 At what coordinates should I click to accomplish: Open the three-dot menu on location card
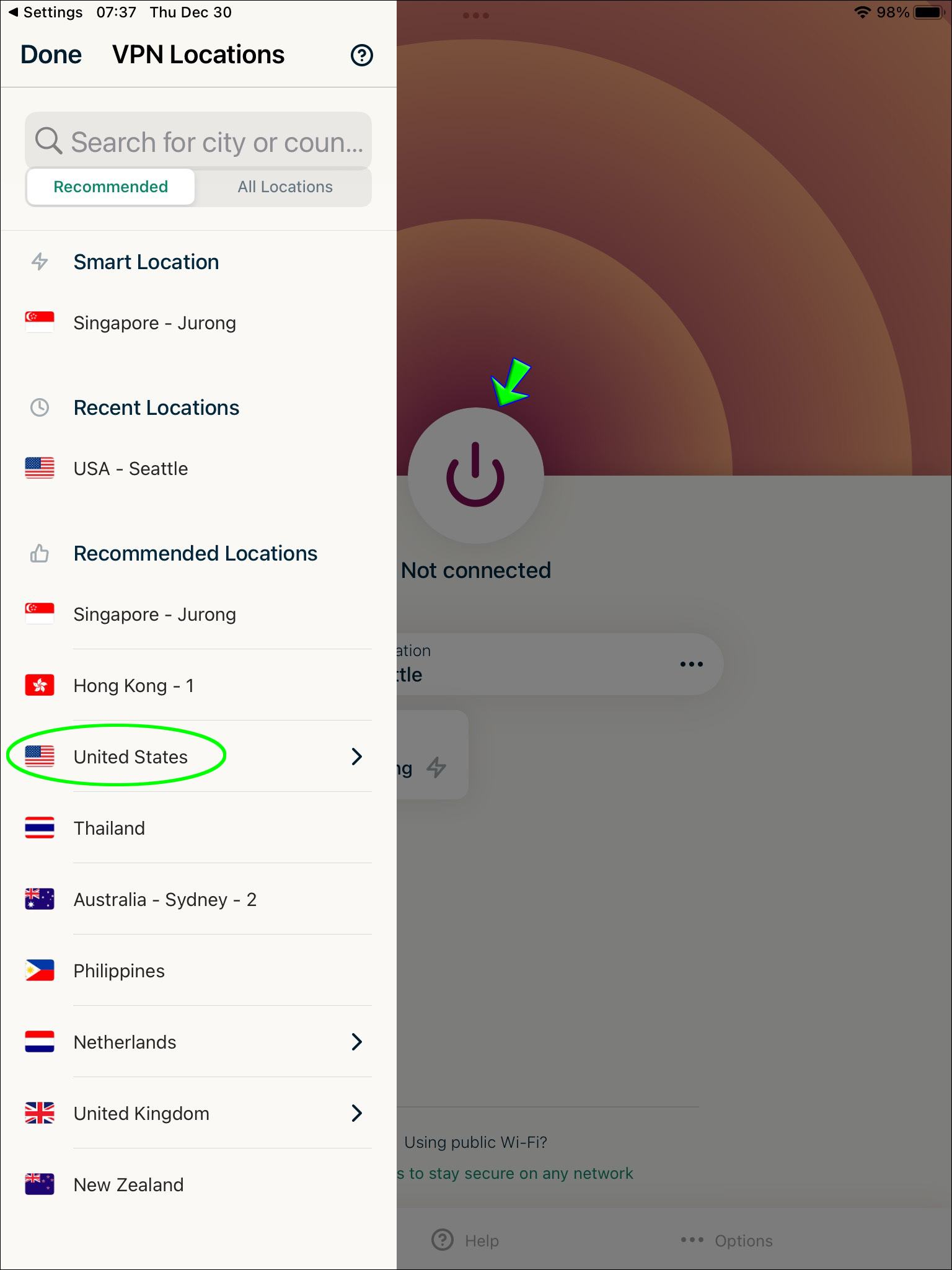(691, 664)
